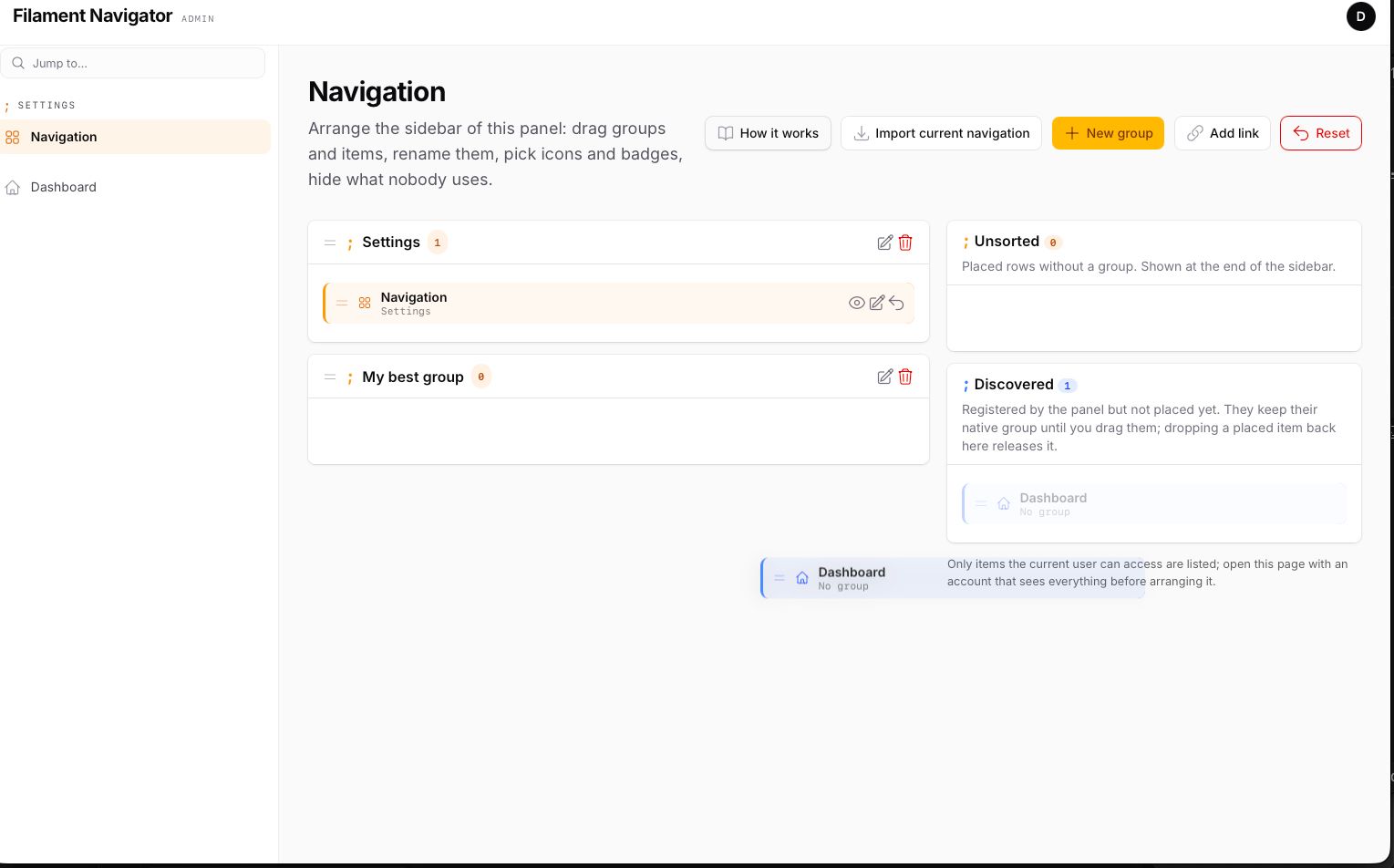Edit the Navigation item
This screenshot has width=1394, height=868.
[x=876, y=303]
